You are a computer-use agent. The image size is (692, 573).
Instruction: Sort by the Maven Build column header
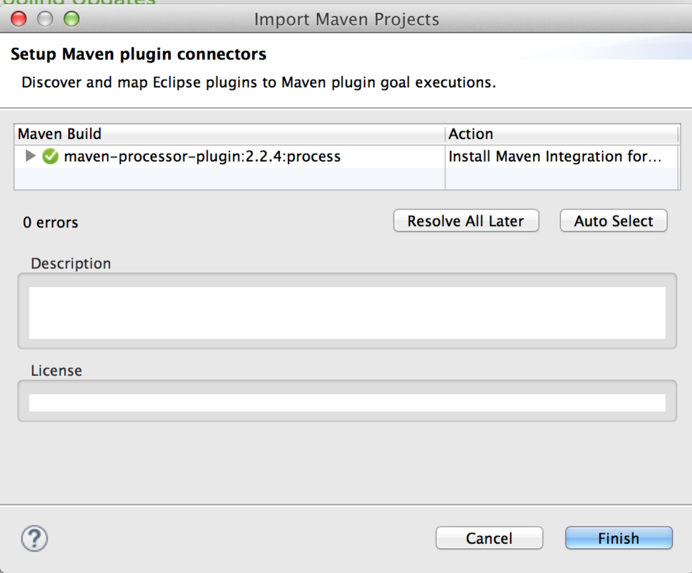click(x=229, y=134)
